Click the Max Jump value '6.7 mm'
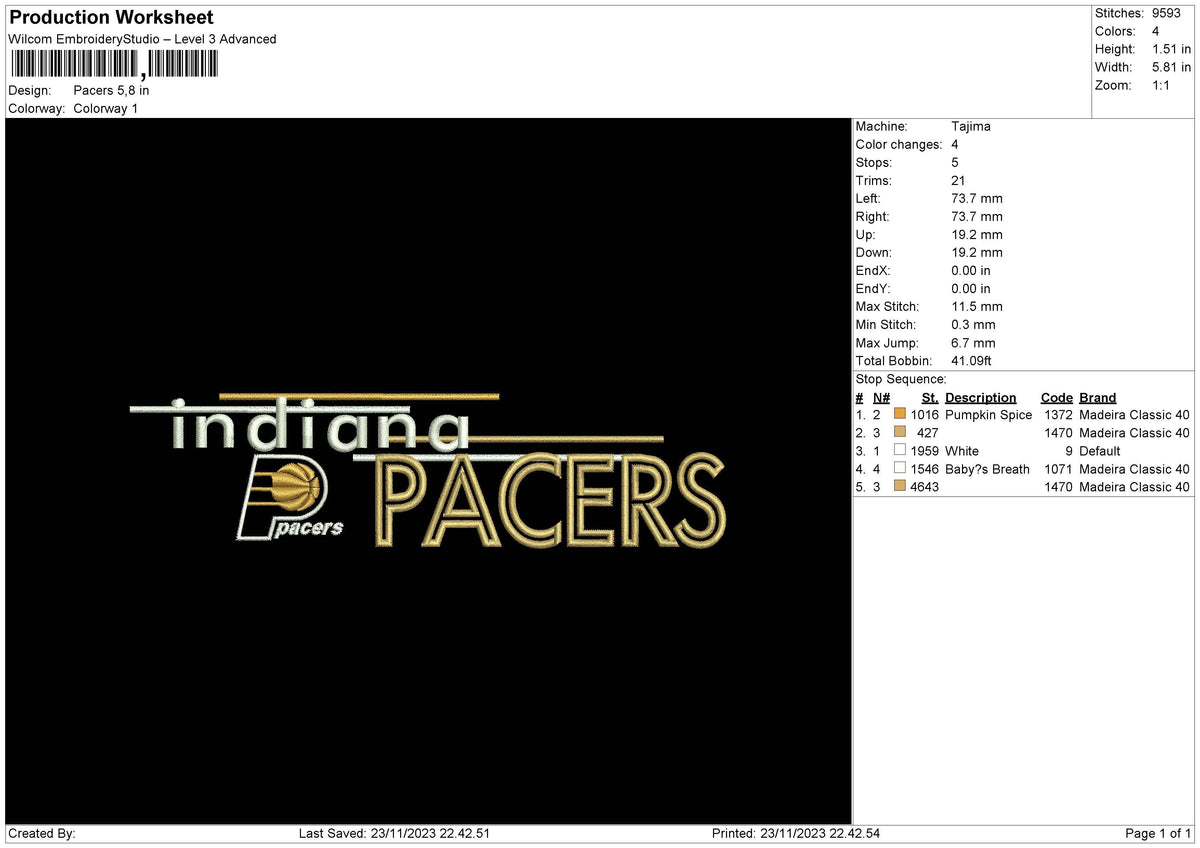The width and height of the screenshot is (1200, 848). (x=974, y=342)
